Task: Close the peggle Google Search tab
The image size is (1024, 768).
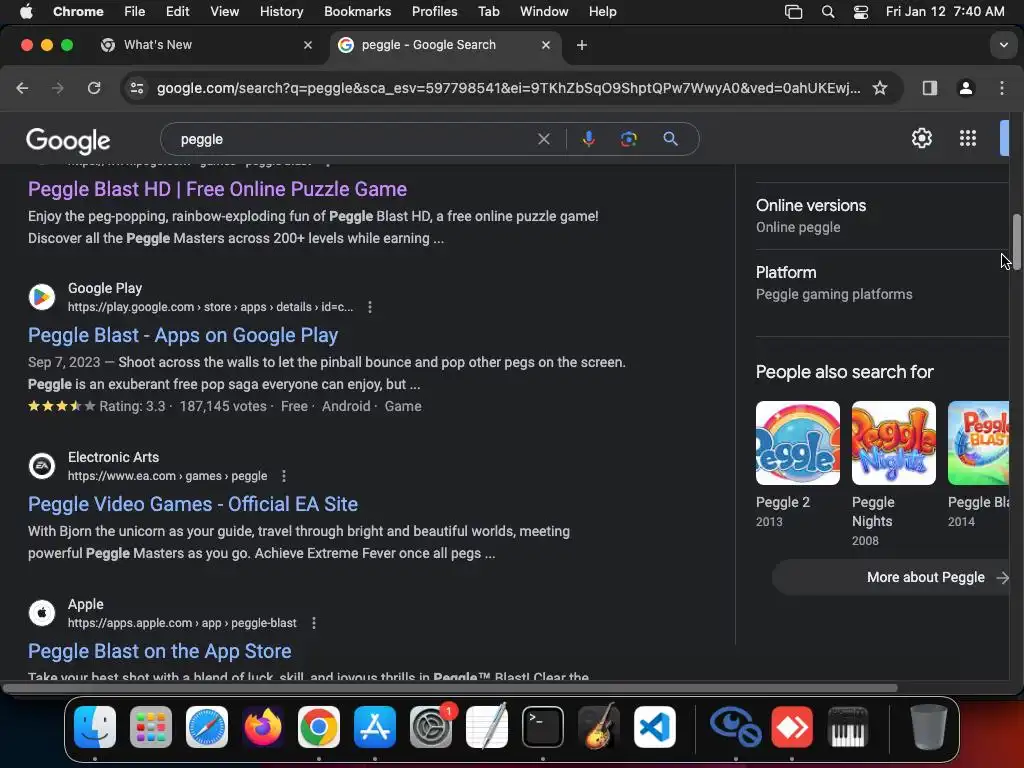Action: 546,45
